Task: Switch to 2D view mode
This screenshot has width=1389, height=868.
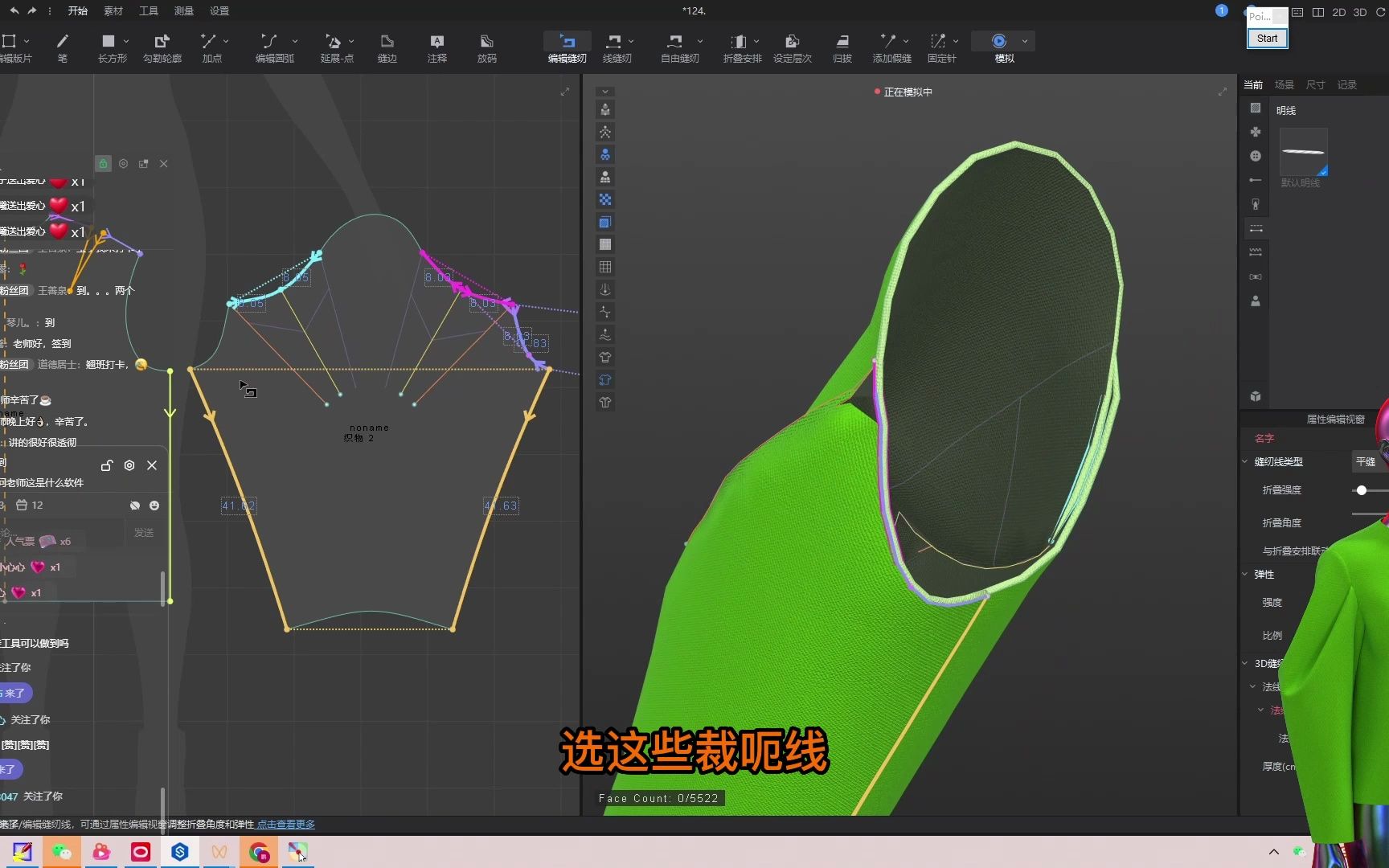Action: pyautogui.click(x=1339, y=12)
